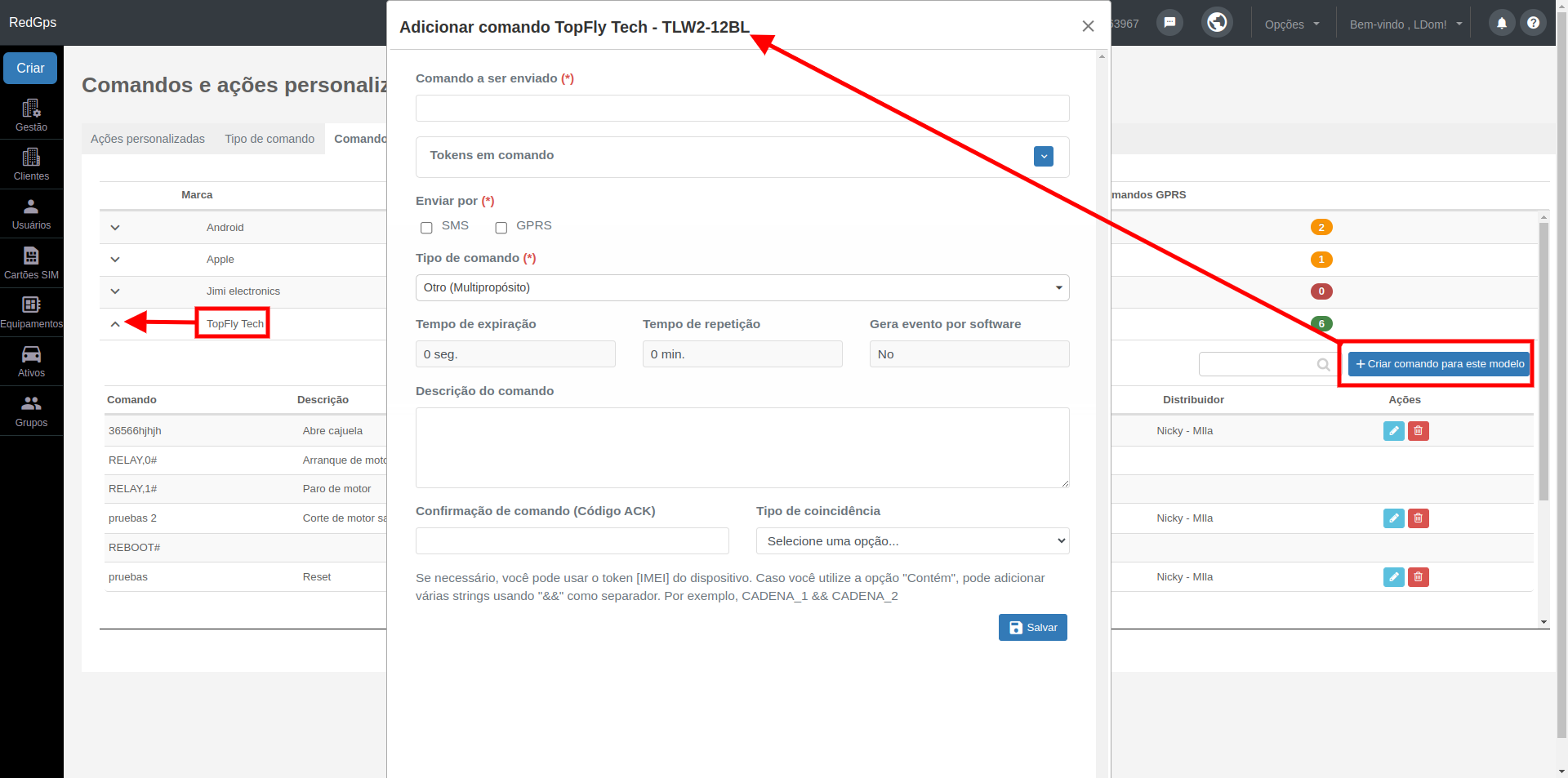Open the Opções menu
Screen dimensions: 1568x778
(x=1292, y=24)
